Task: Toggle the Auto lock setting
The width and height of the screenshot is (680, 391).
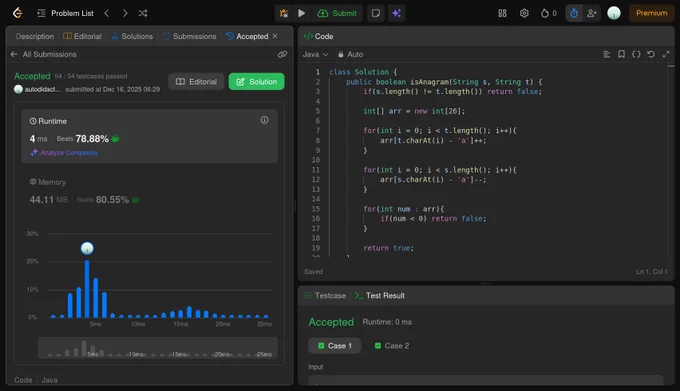Action: 350,54
